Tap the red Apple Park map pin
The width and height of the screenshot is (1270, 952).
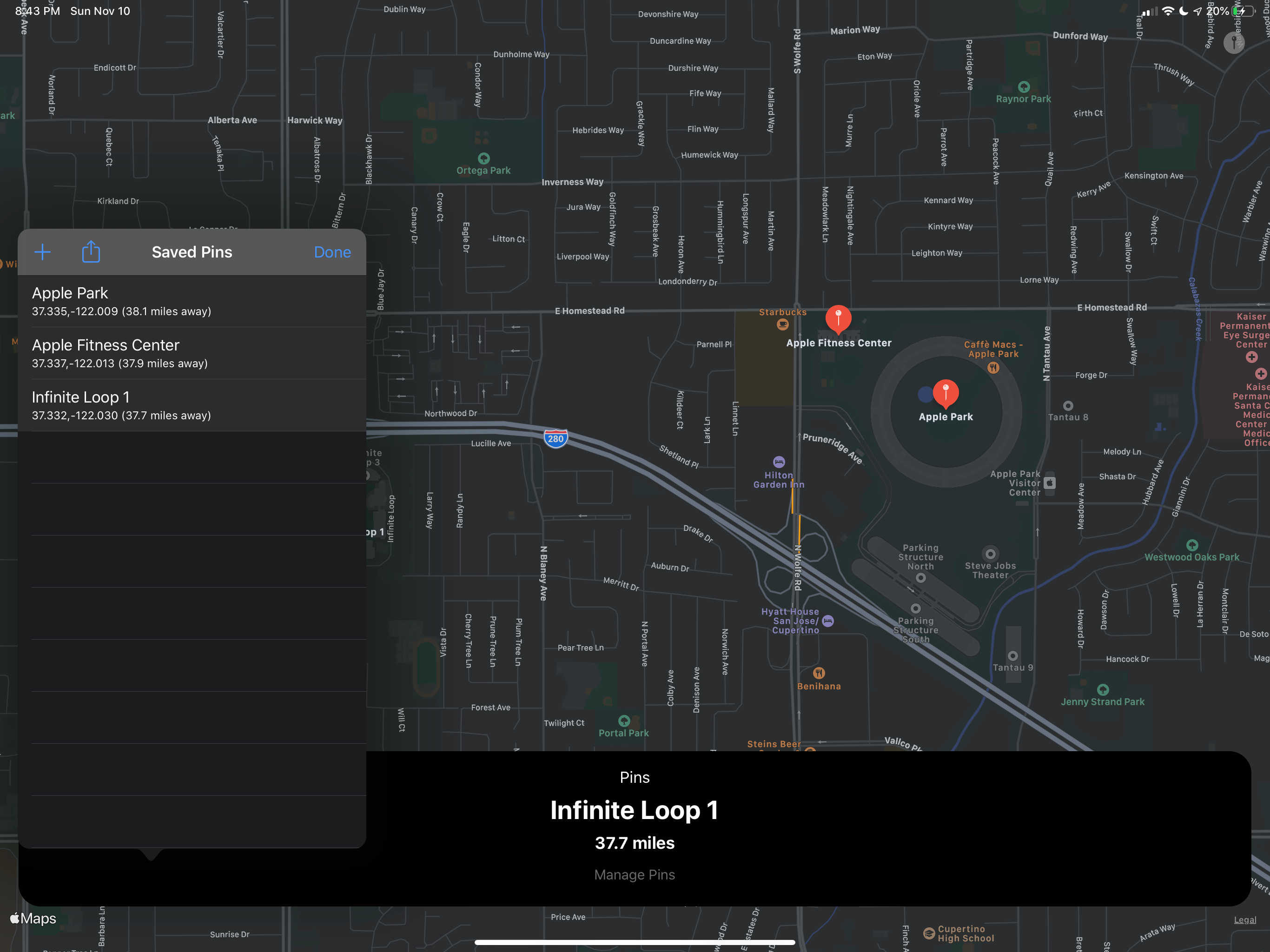click(x=946, y=393)
